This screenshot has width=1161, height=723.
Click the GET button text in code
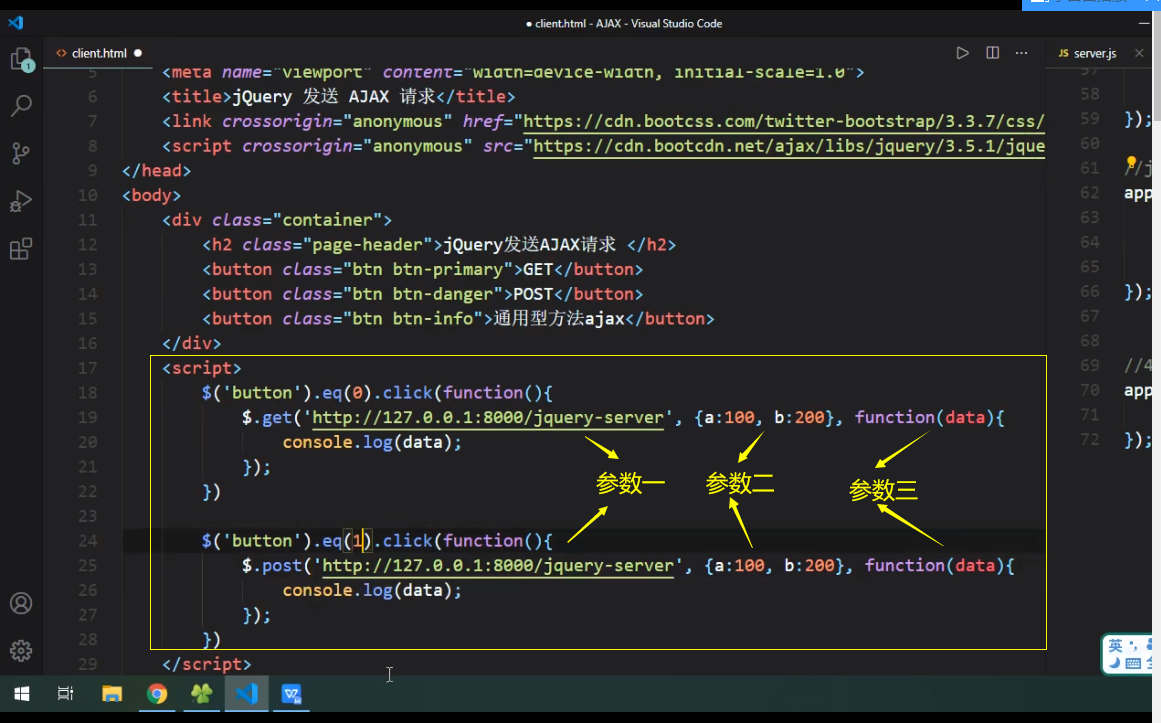(x=538, y=270)
